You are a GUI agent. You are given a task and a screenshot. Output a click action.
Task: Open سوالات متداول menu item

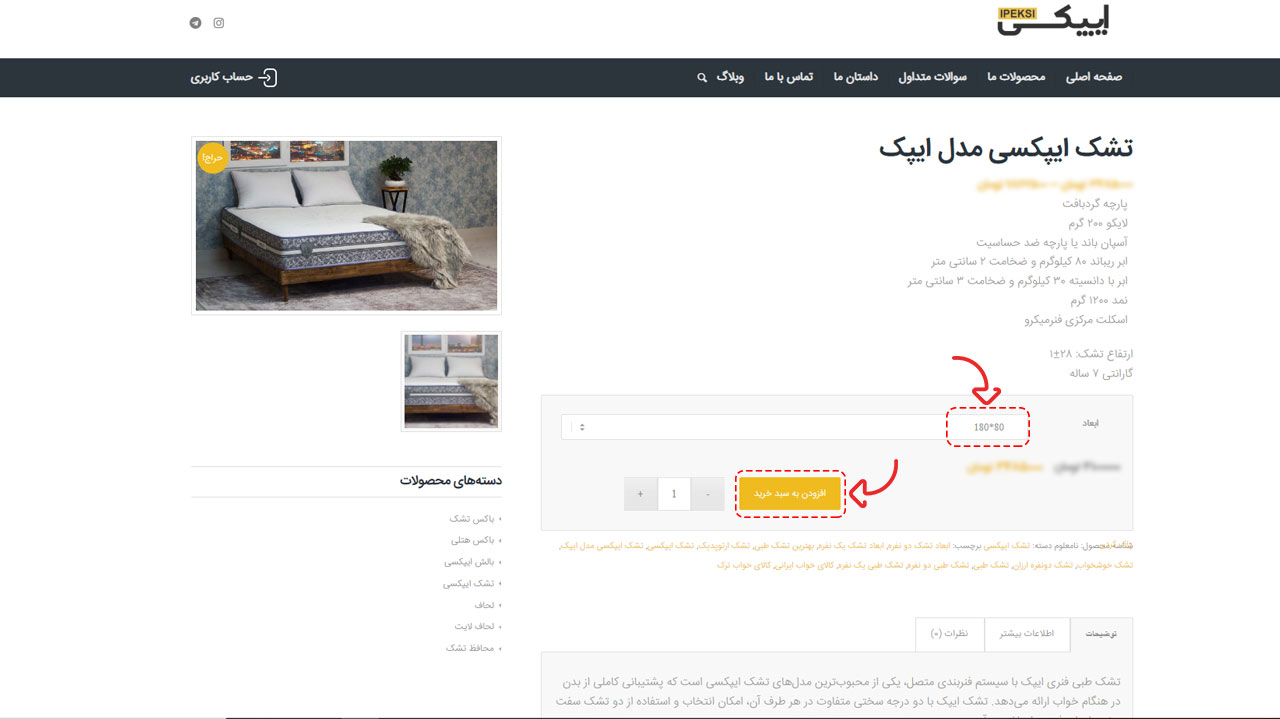point(932,77)
